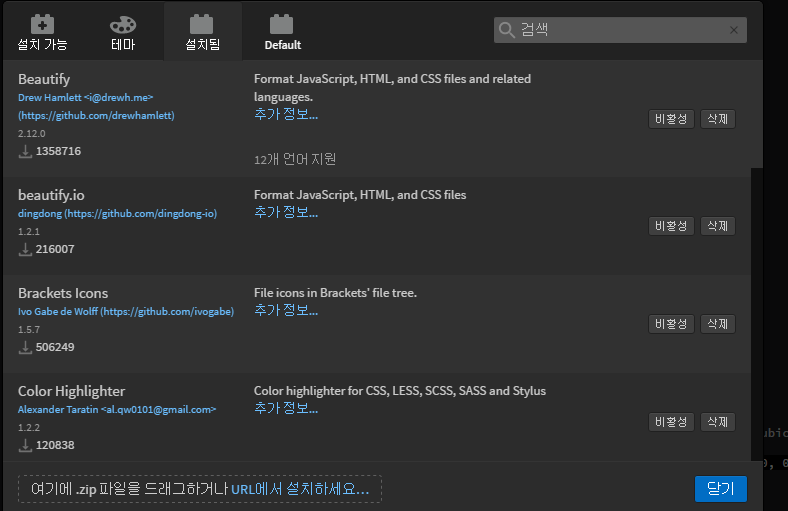Open the 설치 가능 (Available) tab
The width and height of the screenshot is (788, 511).
coord(42,33)
